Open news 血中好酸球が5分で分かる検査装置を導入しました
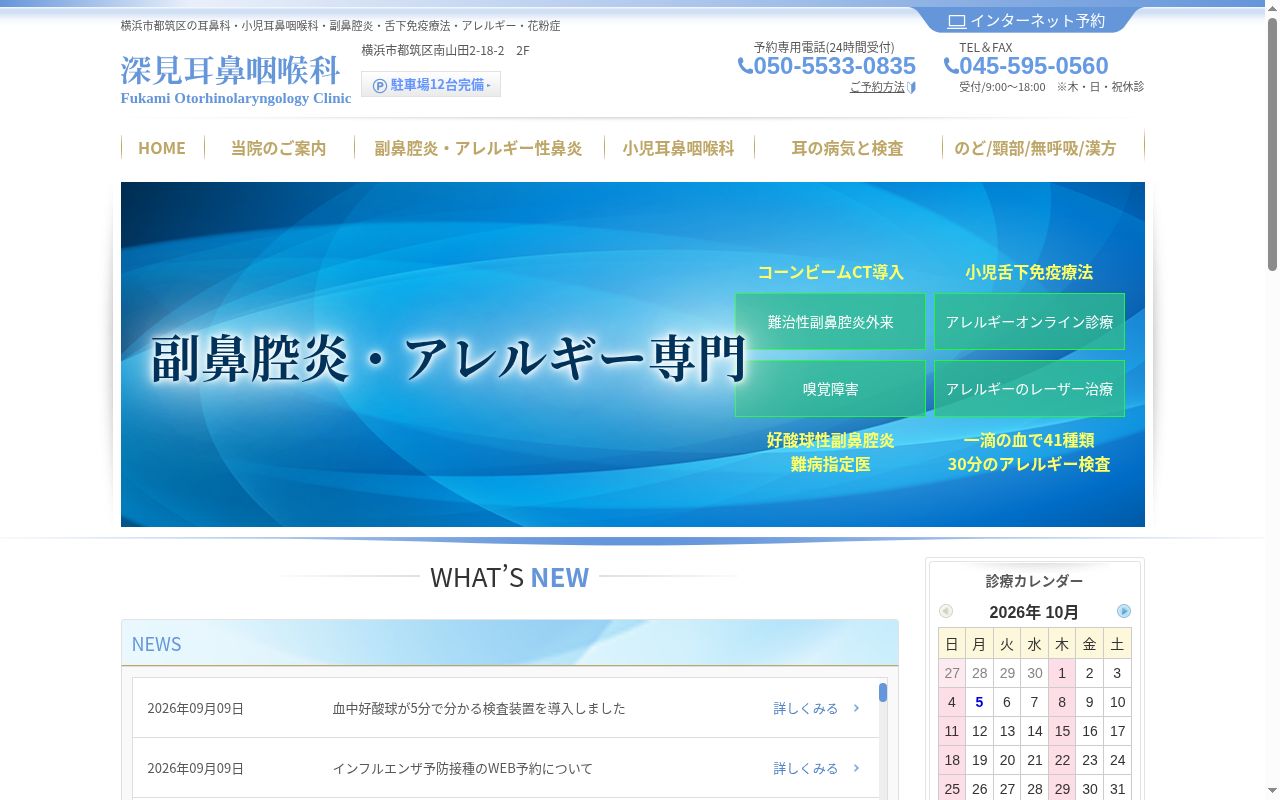 coord(479,708)
